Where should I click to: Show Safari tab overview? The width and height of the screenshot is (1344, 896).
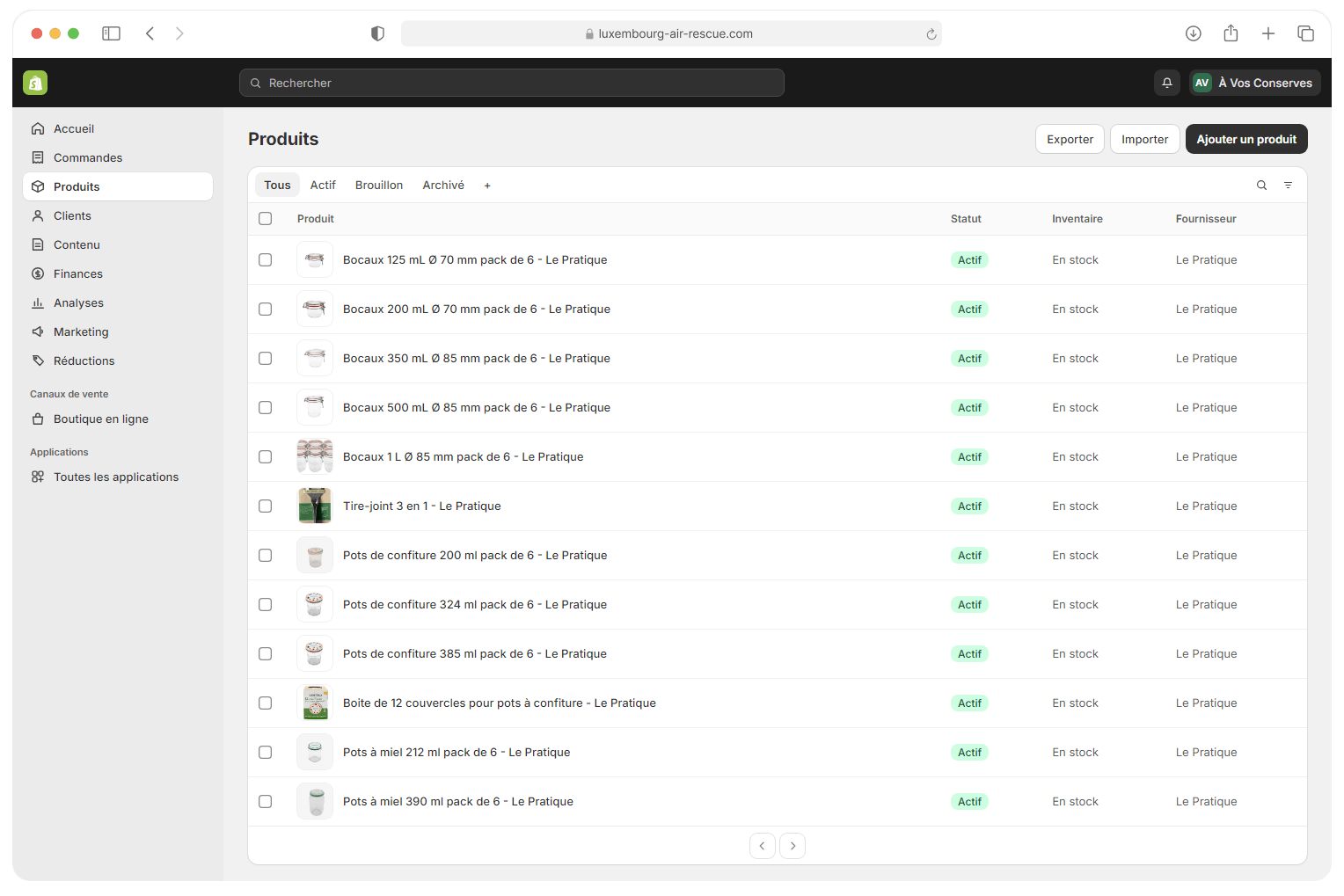[x=1305, y=33]
